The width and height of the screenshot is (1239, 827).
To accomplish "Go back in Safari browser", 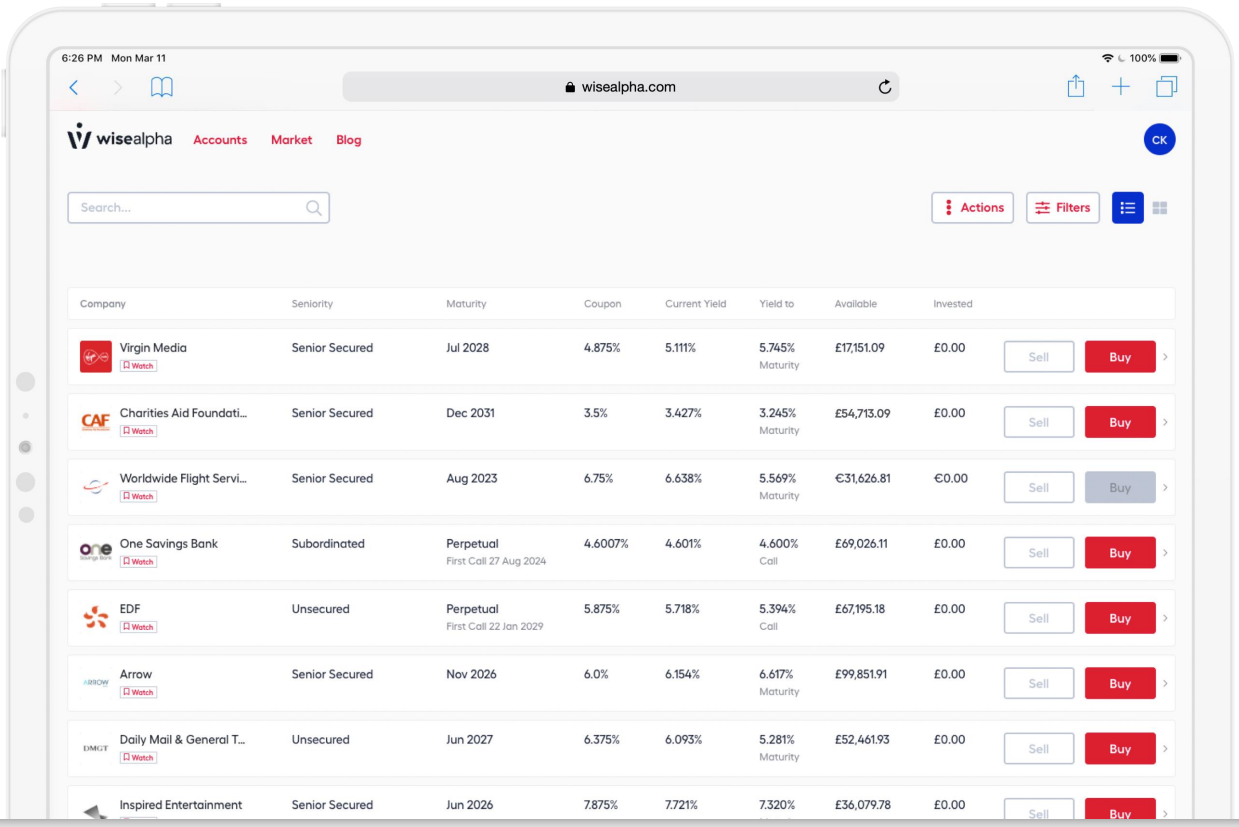I will click(74, 88).
